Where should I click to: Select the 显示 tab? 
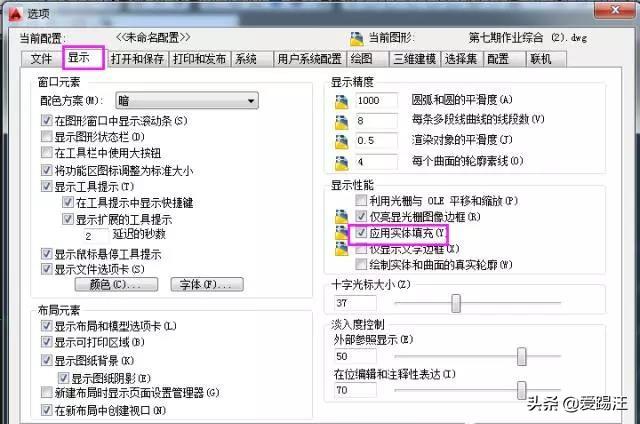click(84, 58)
